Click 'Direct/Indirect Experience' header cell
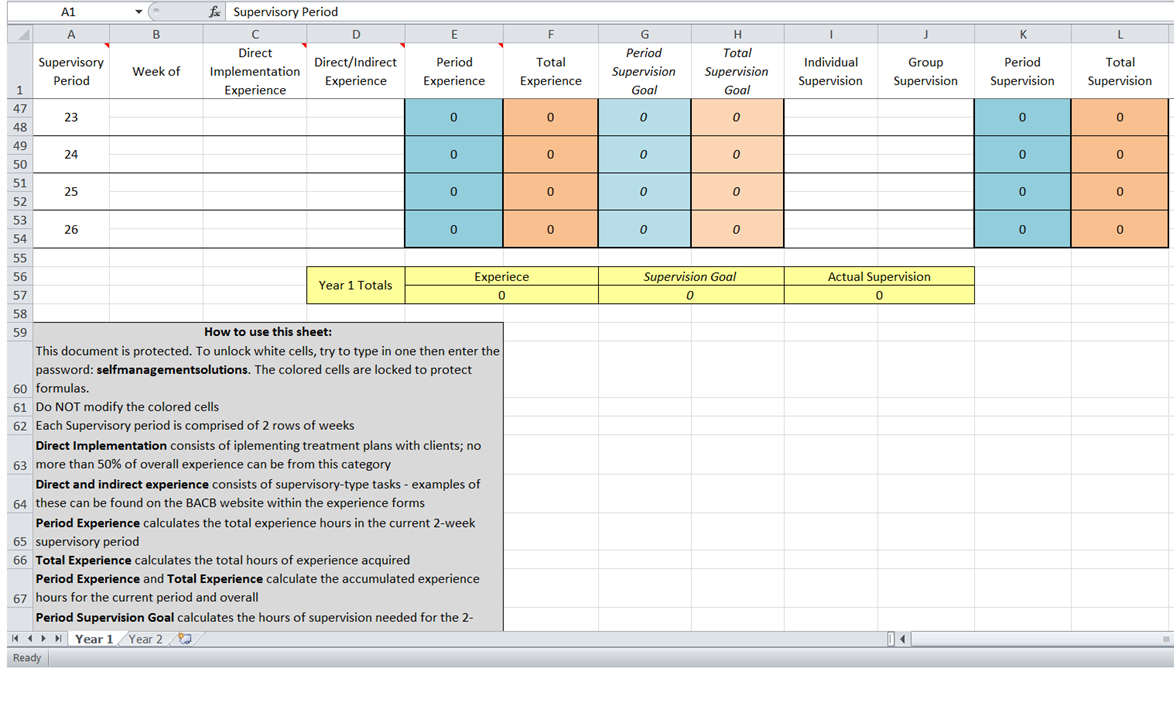This screenshot has height=703, width=1174. point(356,71)
